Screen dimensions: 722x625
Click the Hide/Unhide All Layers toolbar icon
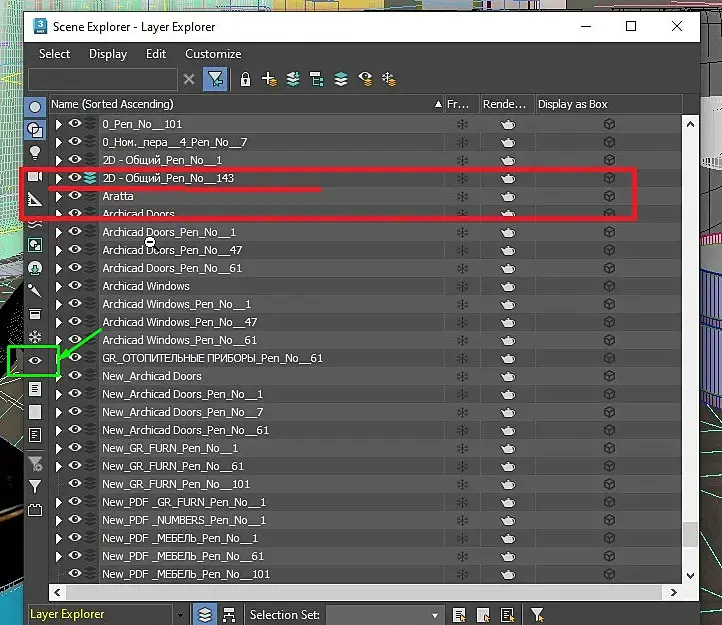[x=365, y=80]
